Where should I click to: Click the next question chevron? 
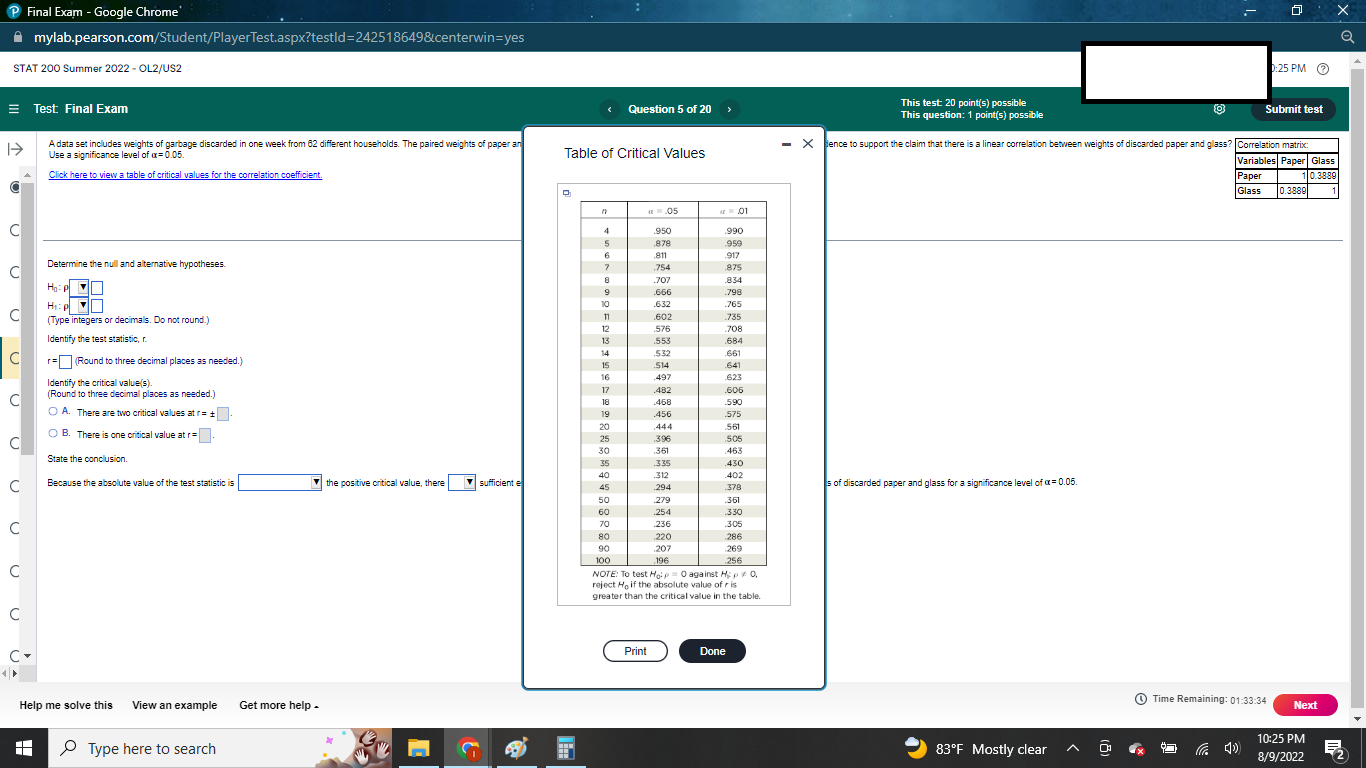731,108
